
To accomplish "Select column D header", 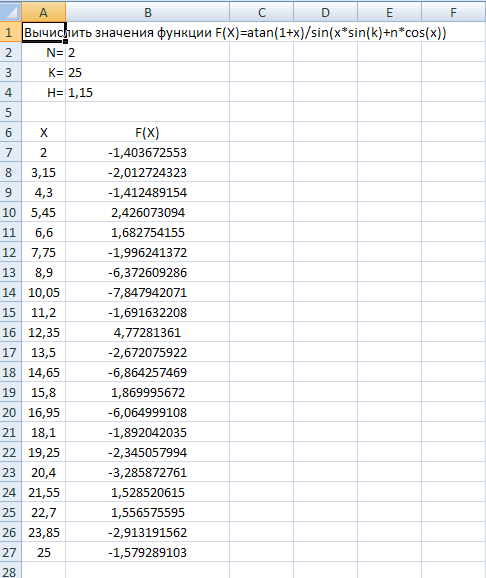I will coord(325,13).
